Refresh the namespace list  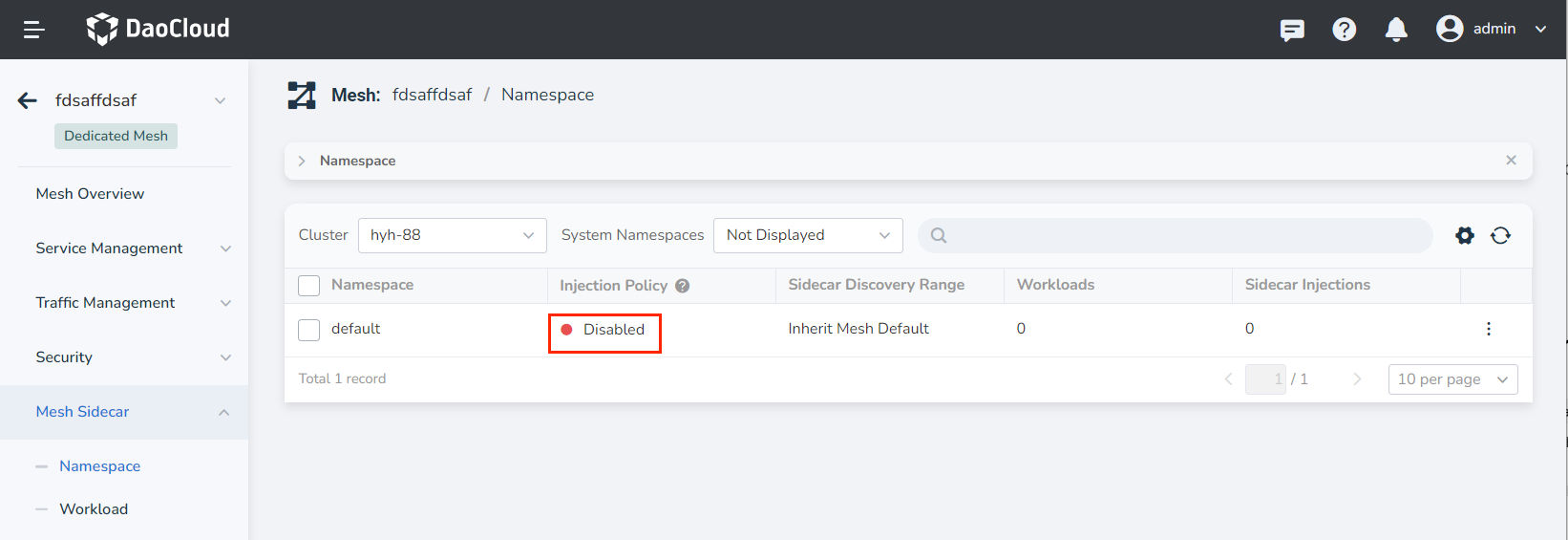tap(1500, 235)
